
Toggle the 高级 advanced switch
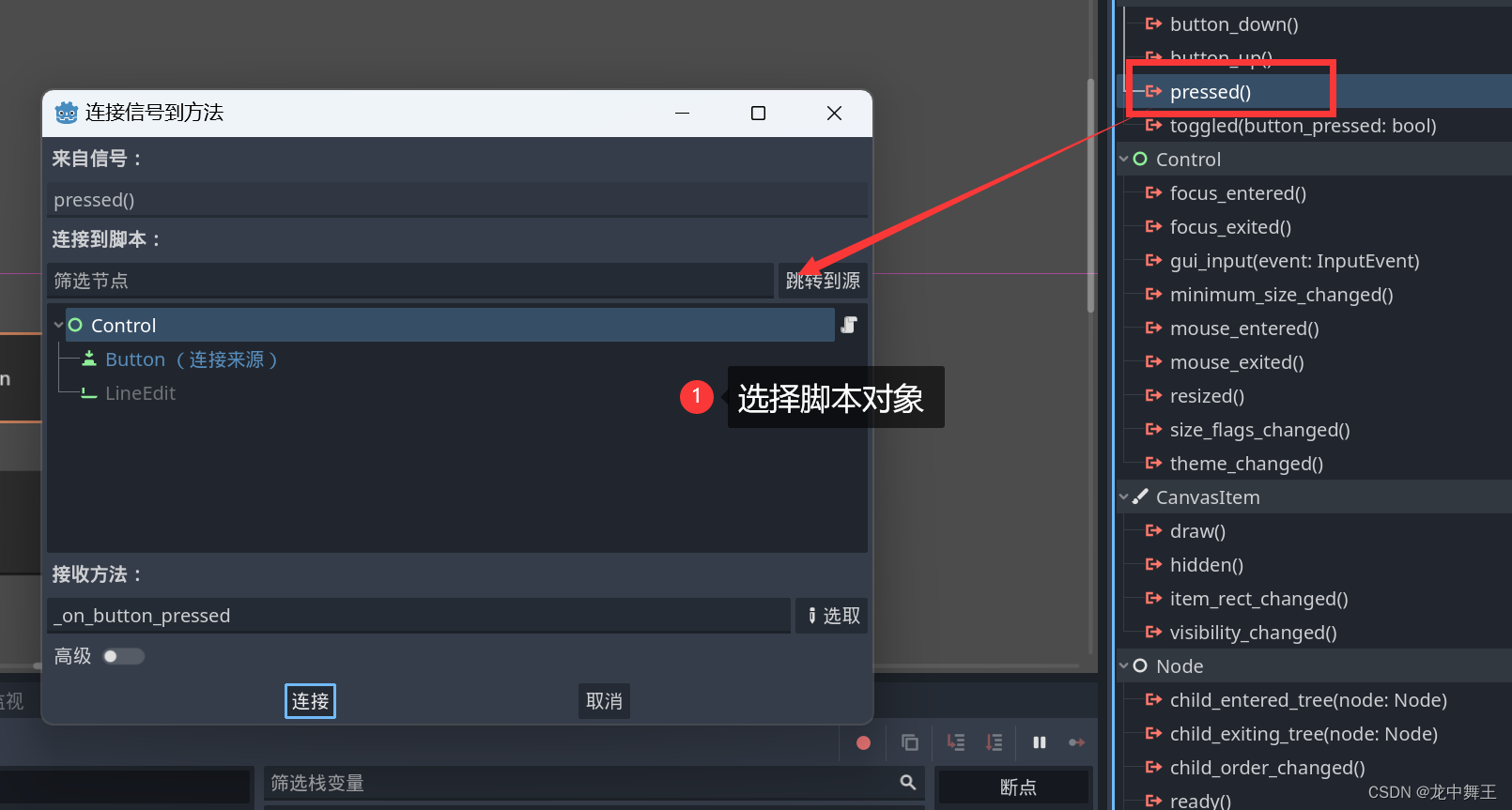123,656
